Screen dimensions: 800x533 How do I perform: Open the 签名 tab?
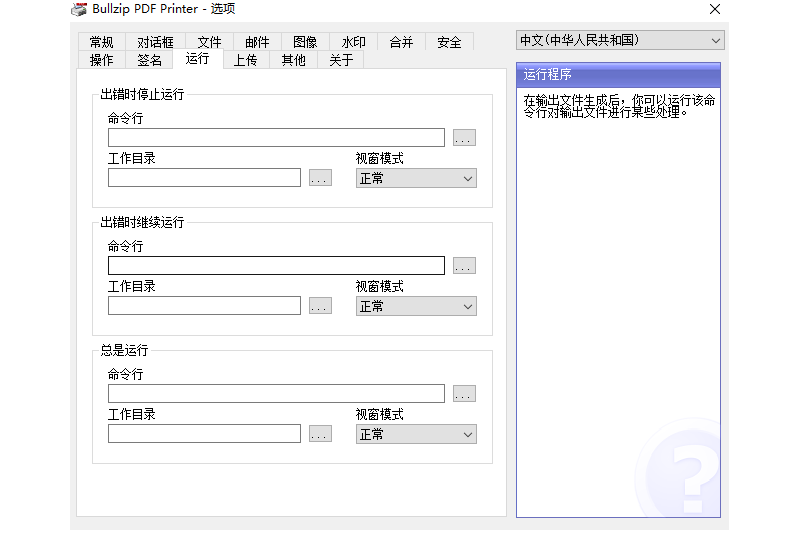[x=149, y=60]
